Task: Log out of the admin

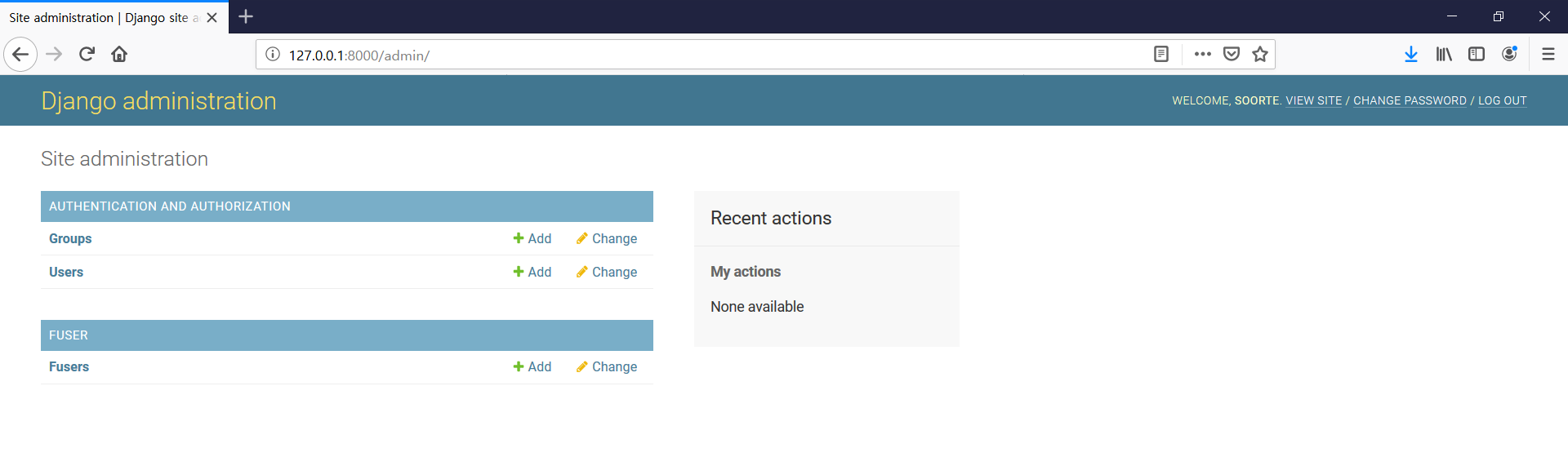Action: click(x=1502, y=100)
